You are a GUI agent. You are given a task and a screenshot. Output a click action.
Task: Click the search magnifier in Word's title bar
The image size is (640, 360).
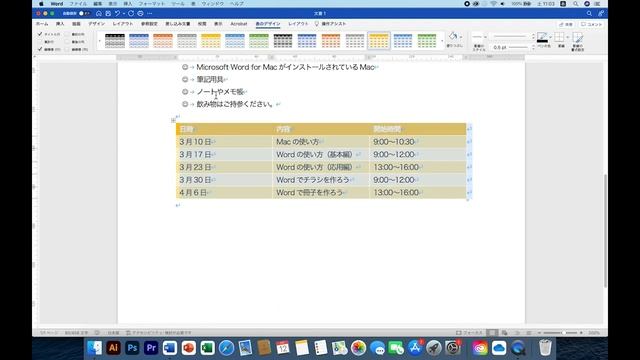click(x=589, y=13)
